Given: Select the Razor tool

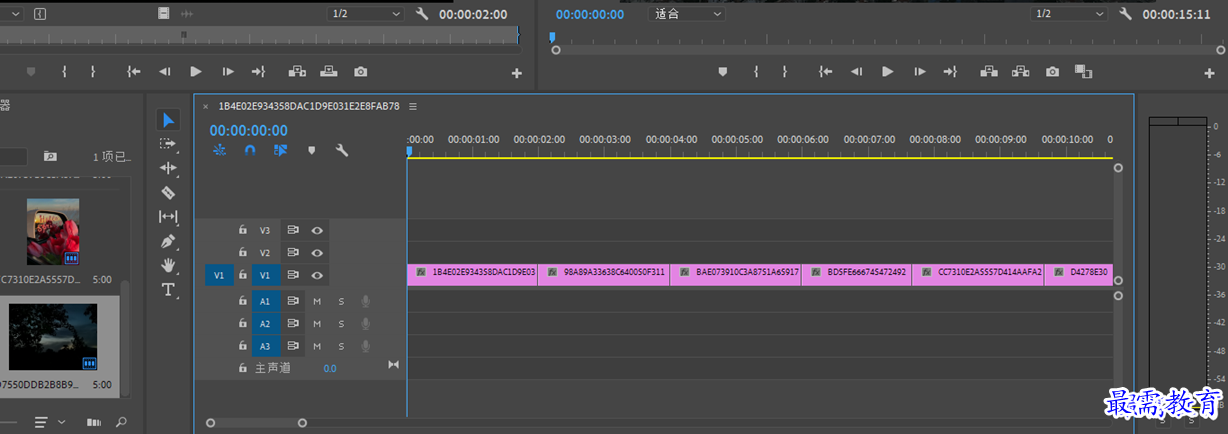Looking at the screenshot, I should (x=168, y=192).
